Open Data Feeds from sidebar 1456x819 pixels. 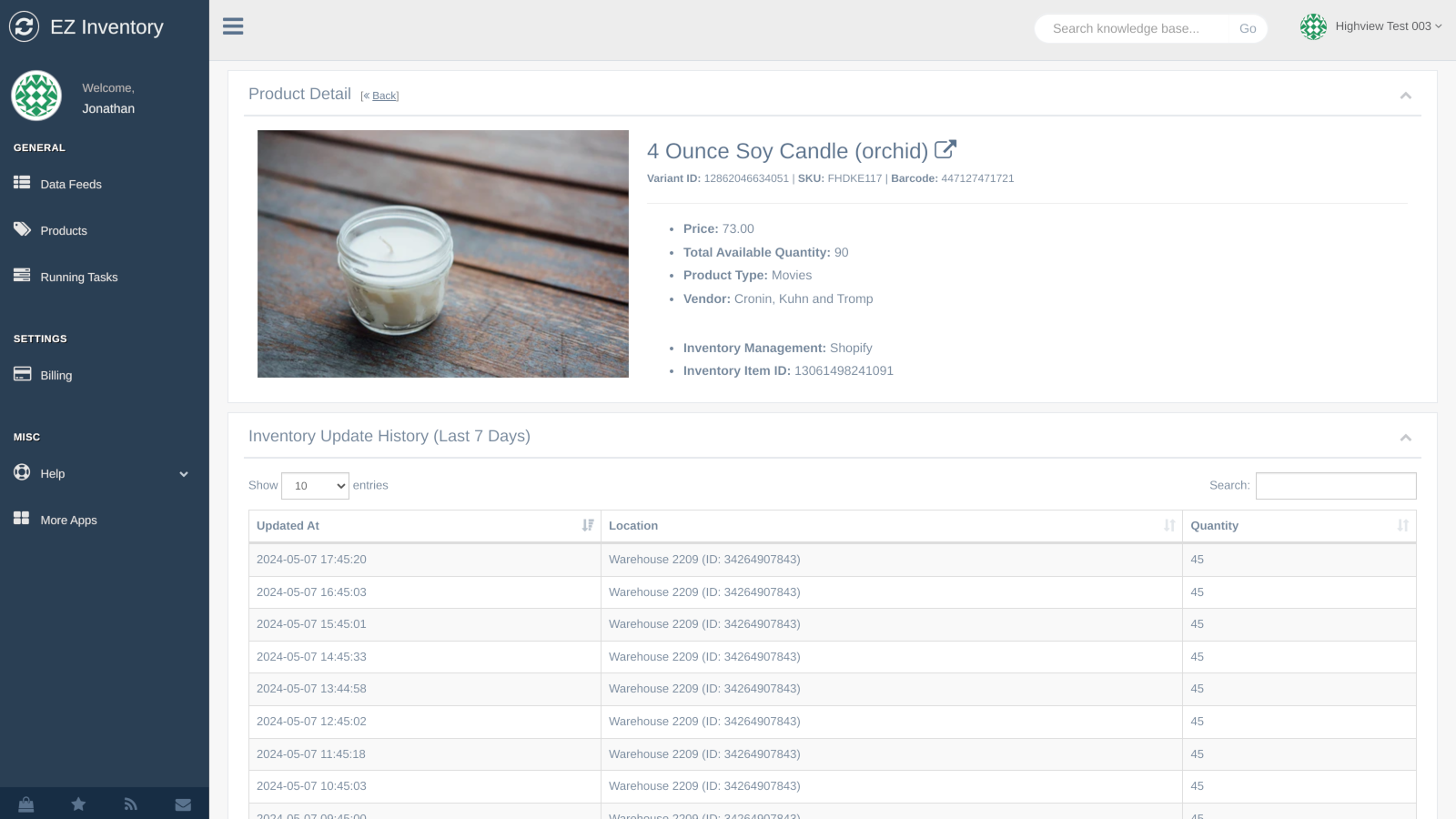pyautogui.click(x=71, y=184)
